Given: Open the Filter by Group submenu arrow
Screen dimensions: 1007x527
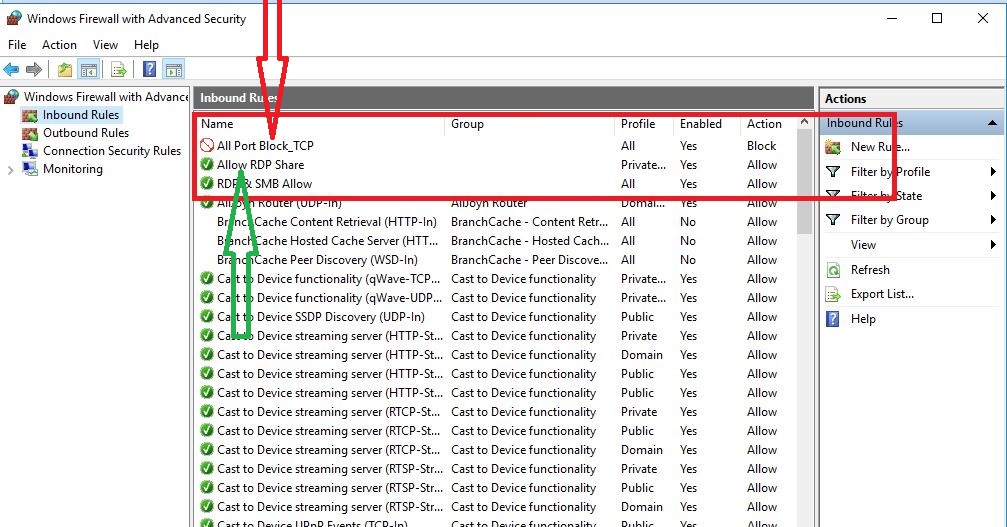Looking at the screenshot, I should (x=993, y=220).
